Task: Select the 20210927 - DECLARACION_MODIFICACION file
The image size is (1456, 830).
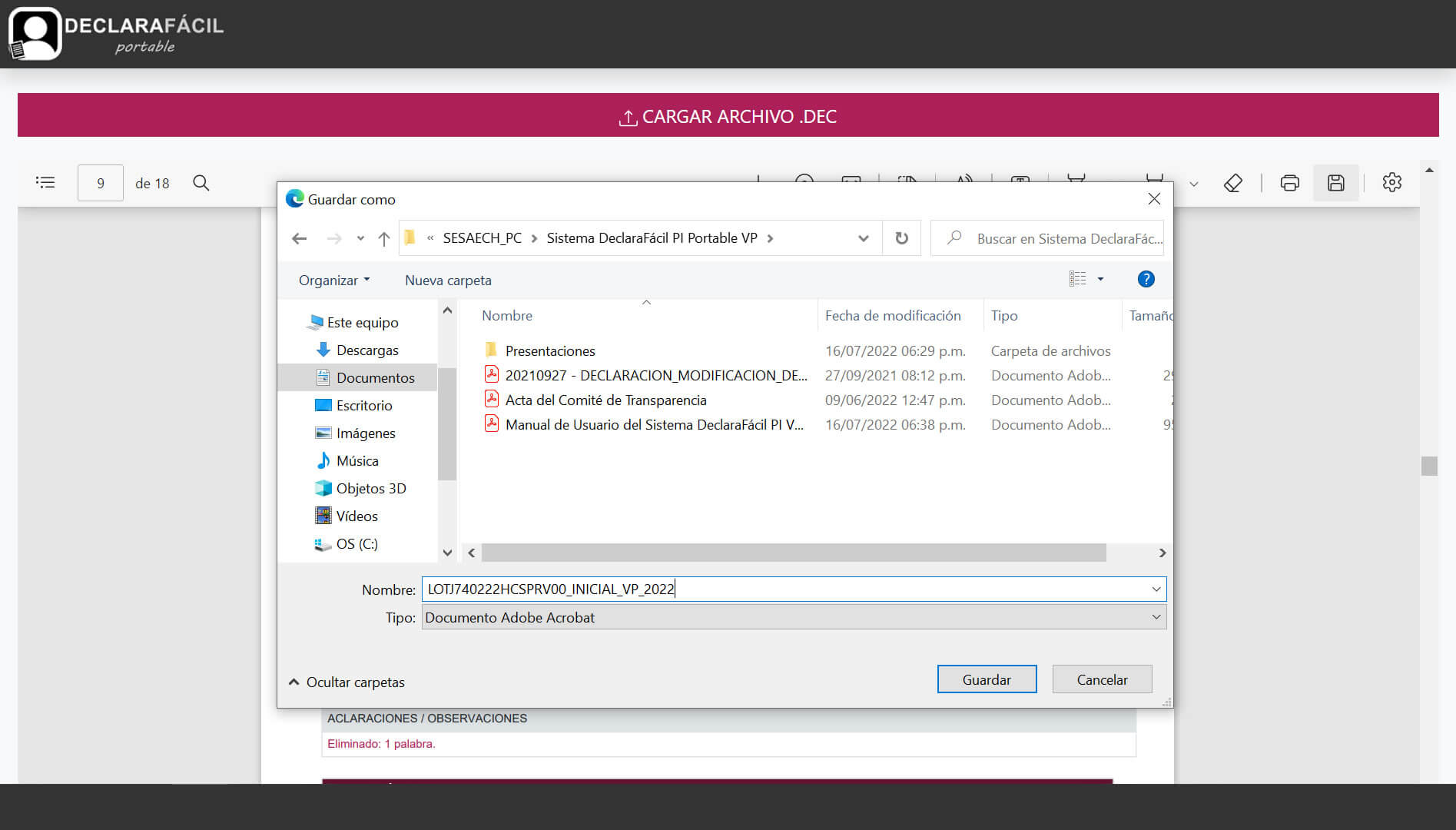Action: pos(655,375)
